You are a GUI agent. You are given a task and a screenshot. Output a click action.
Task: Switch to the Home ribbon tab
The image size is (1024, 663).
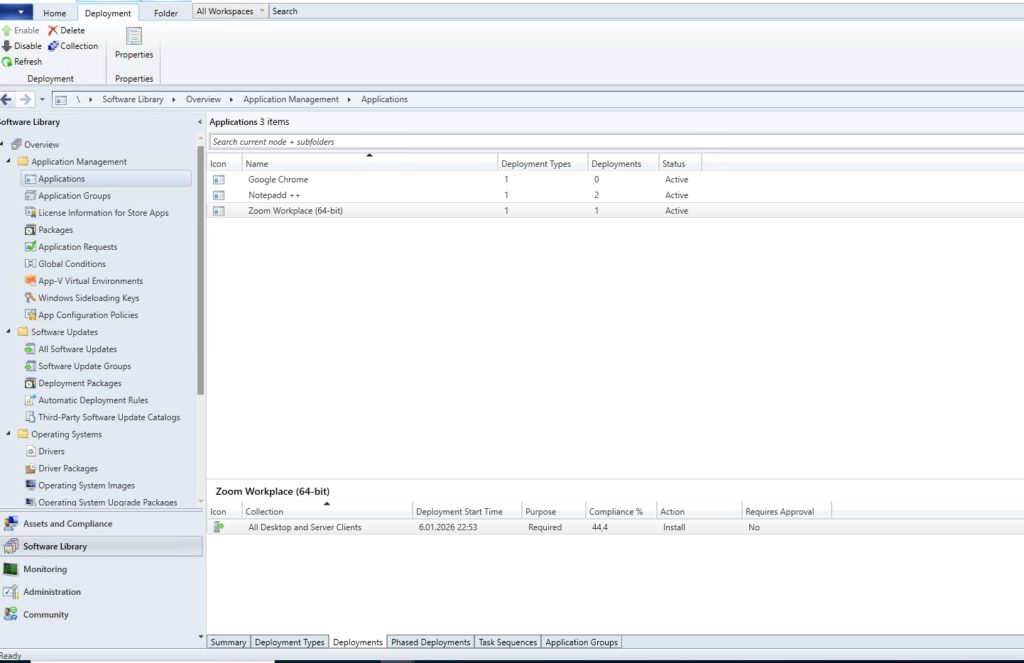click(55, 13)
